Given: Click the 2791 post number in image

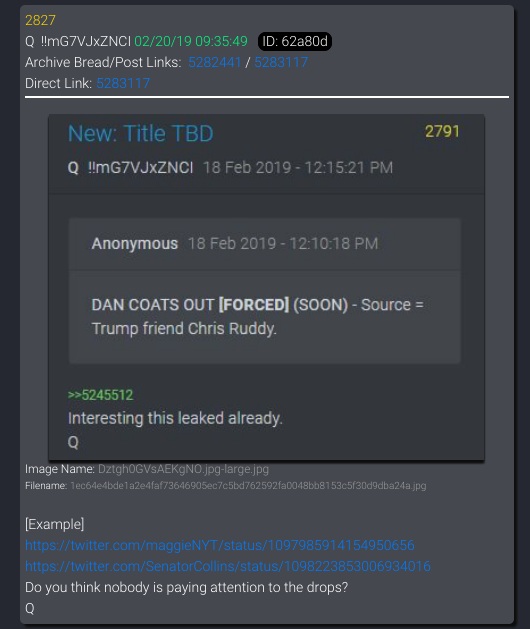Looking at the screenshot, I should click(442, 131).
